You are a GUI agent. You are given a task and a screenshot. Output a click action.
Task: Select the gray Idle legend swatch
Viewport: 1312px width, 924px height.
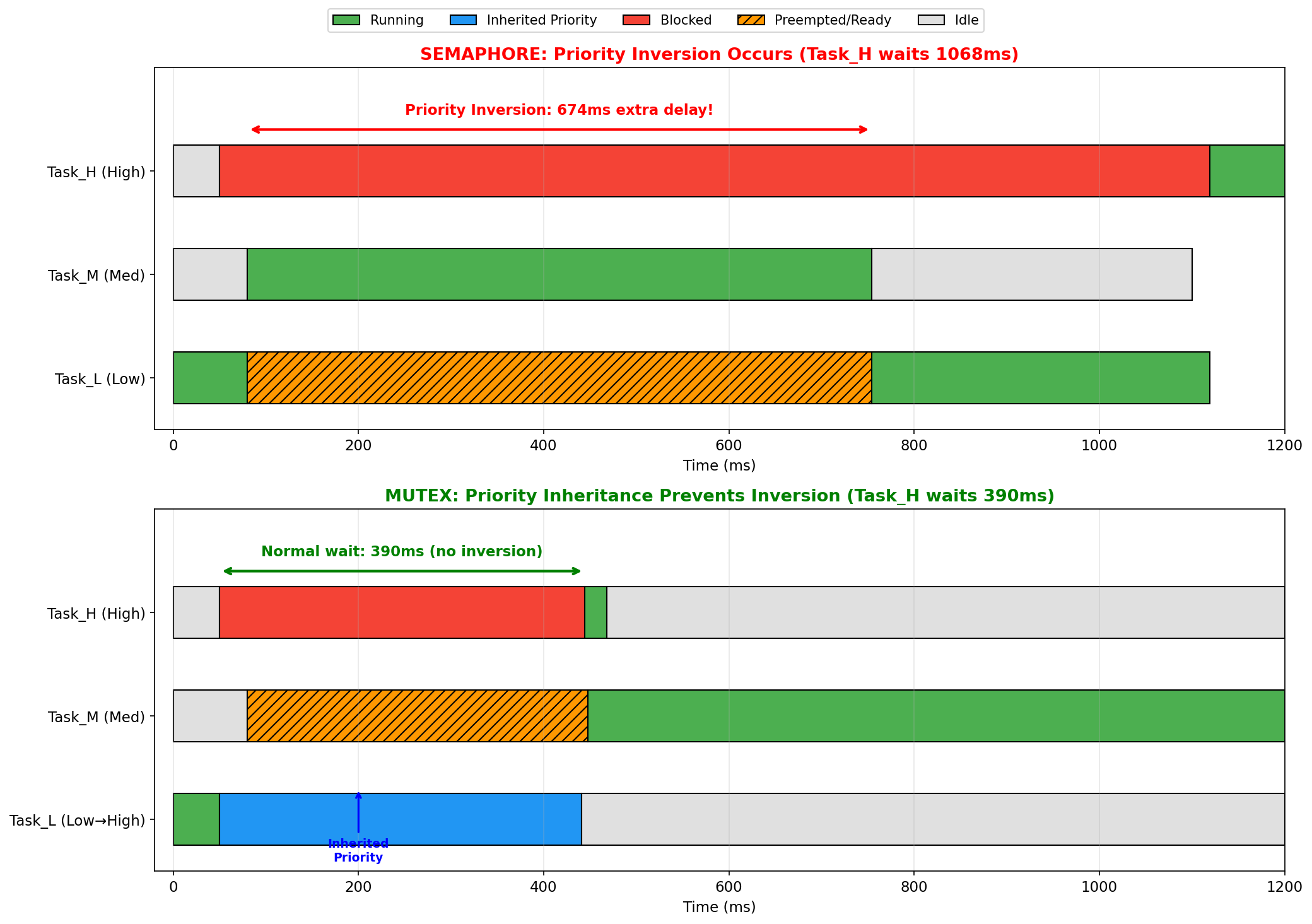pyautogui.click(x=931, y=20)
